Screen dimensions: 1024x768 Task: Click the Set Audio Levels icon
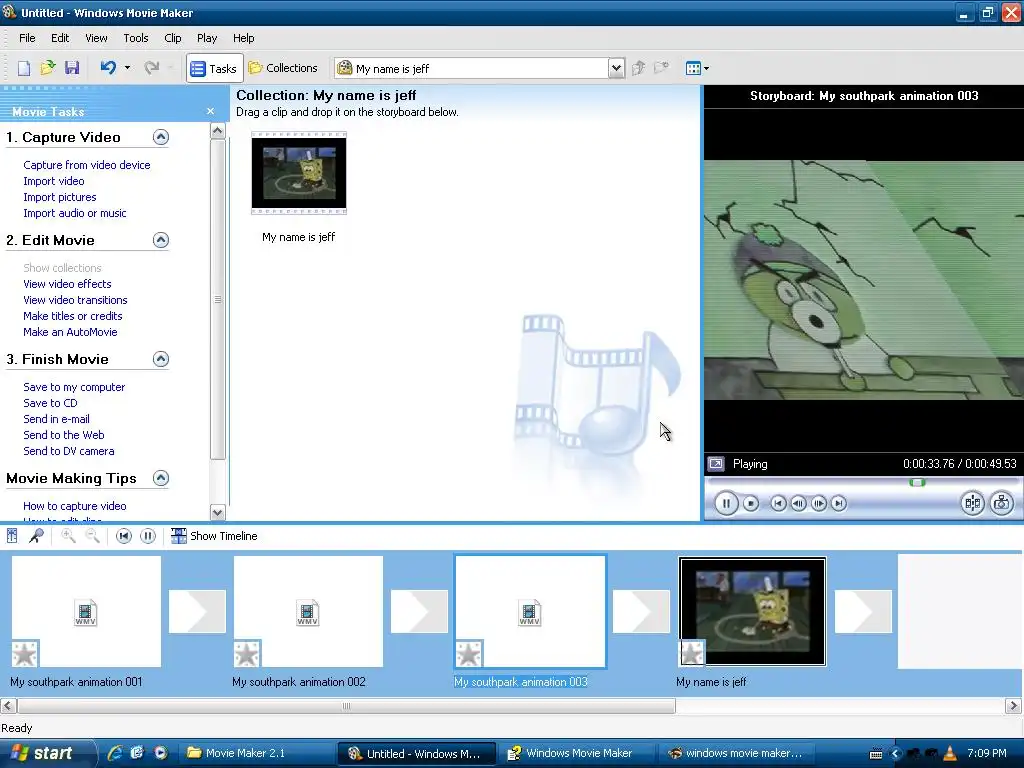click(12, 536)
